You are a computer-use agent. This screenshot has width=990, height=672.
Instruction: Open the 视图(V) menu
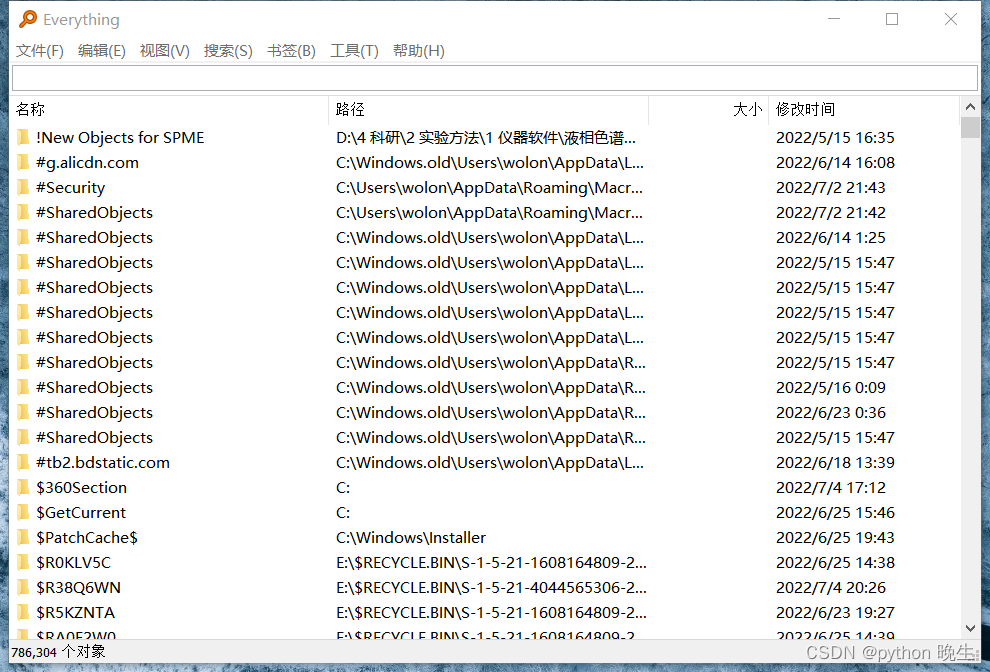click(165, 51)
